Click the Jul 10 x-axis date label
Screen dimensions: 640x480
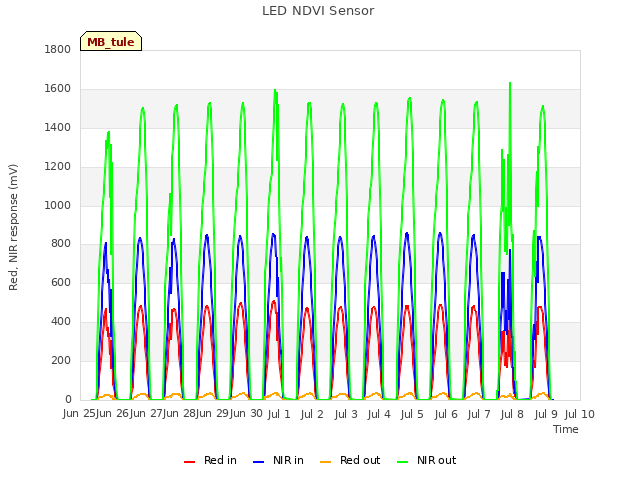(580, 414)
